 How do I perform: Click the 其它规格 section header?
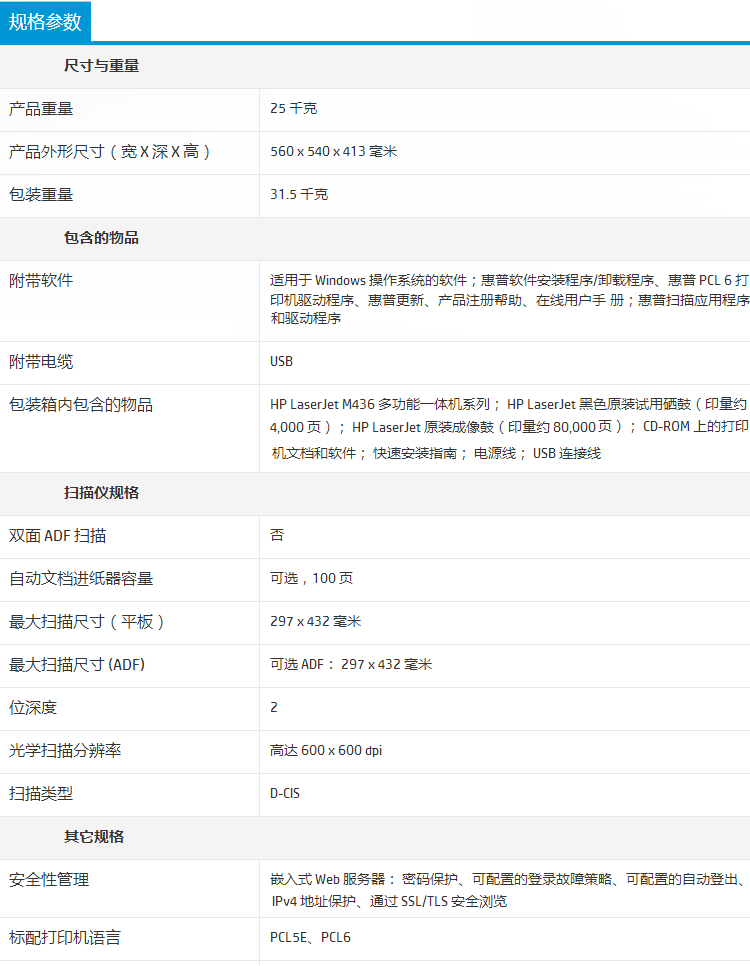click(94, 837)
